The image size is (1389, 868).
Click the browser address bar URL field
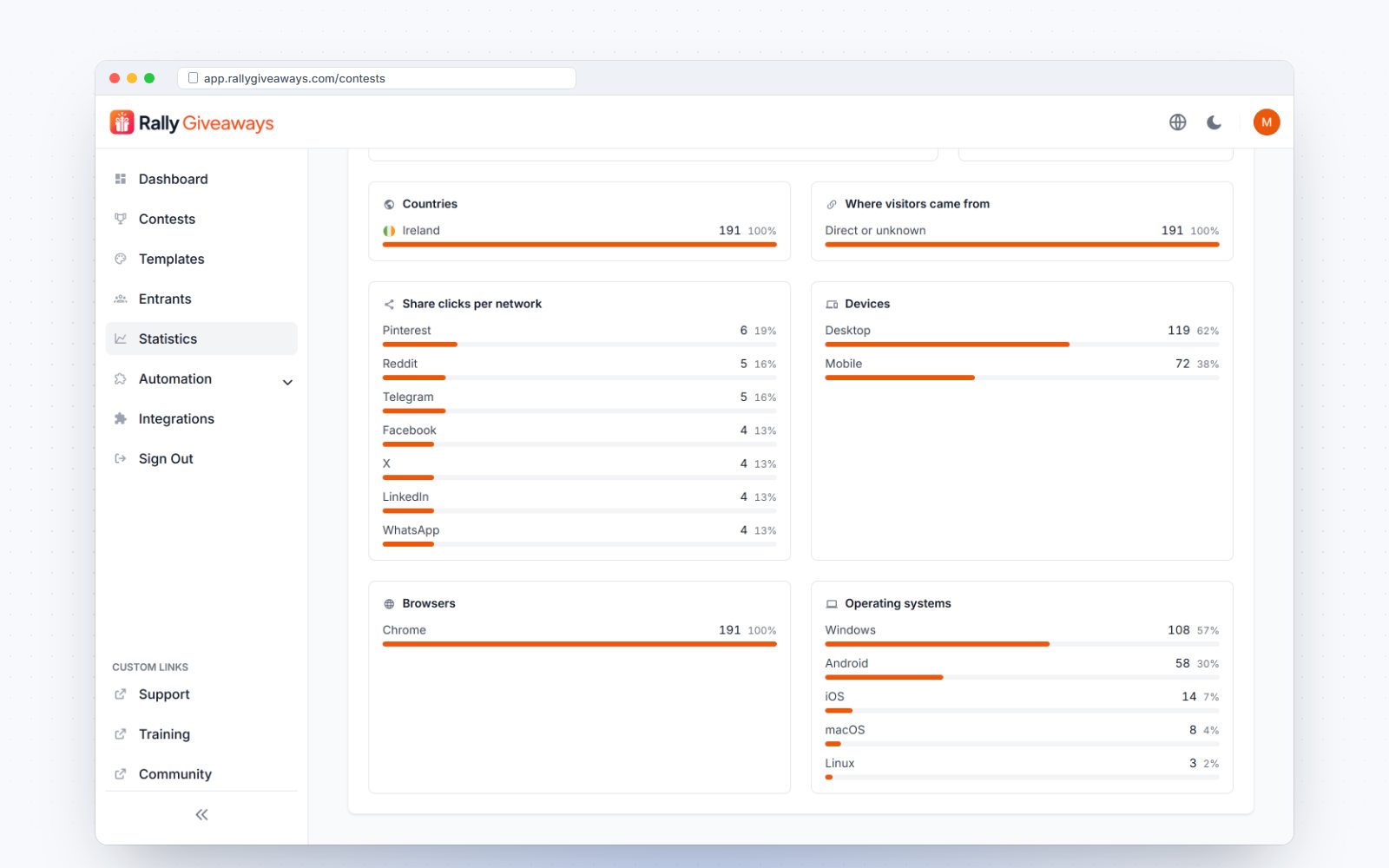click(x=377, y=78)
